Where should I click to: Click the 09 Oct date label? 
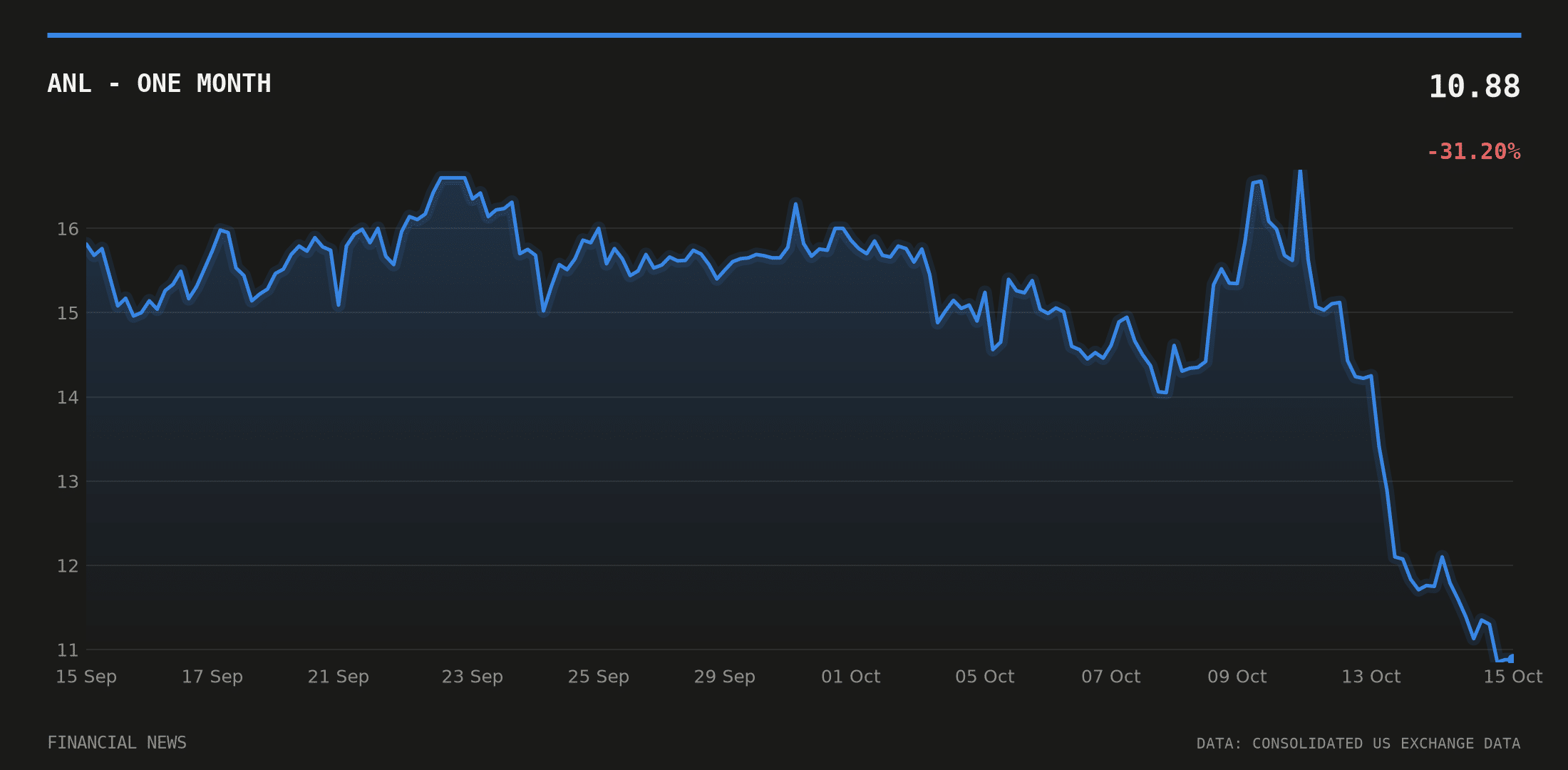[1237, 677]
